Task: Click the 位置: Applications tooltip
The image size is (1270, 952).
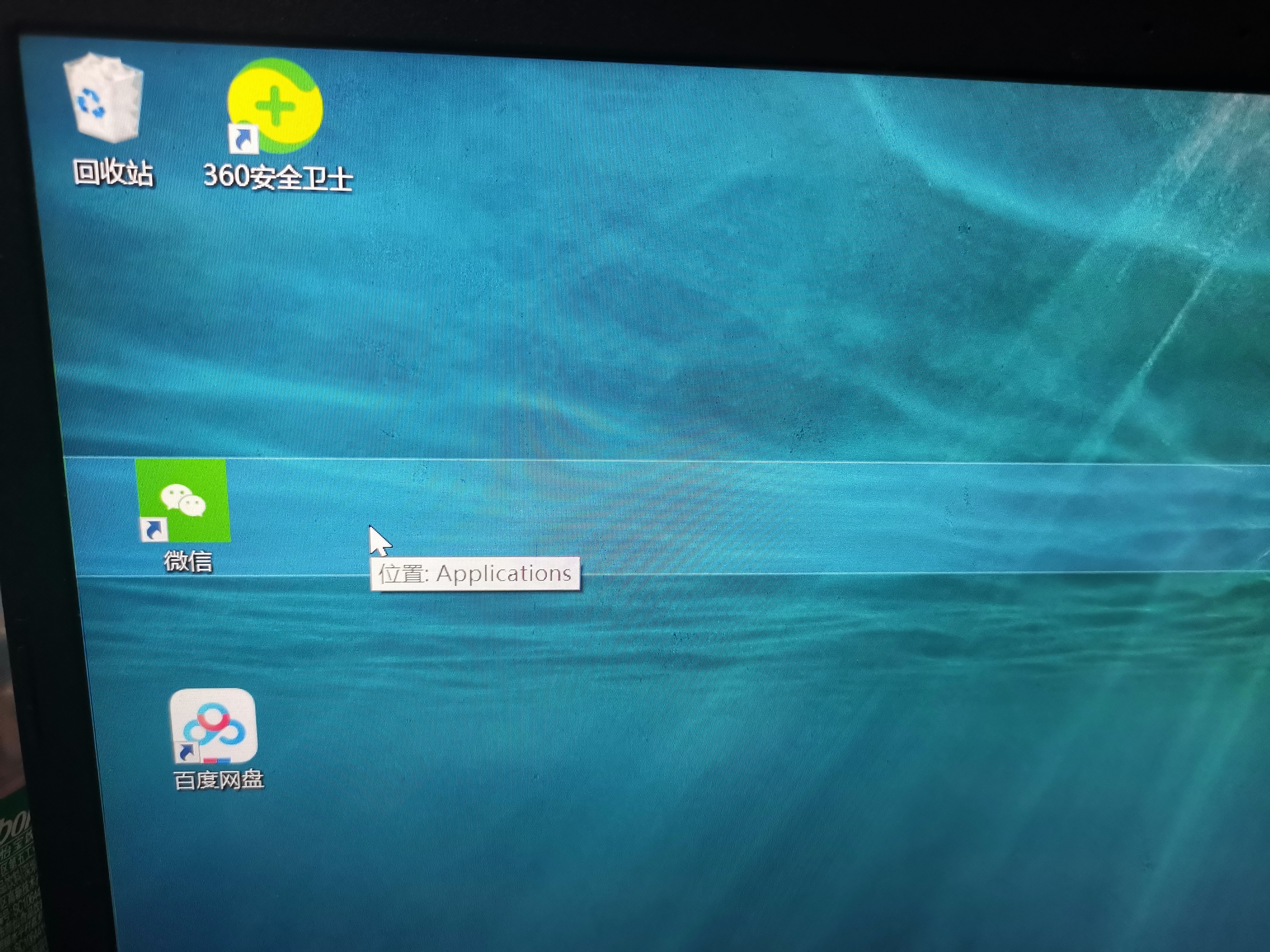Action: coord(475,573)
